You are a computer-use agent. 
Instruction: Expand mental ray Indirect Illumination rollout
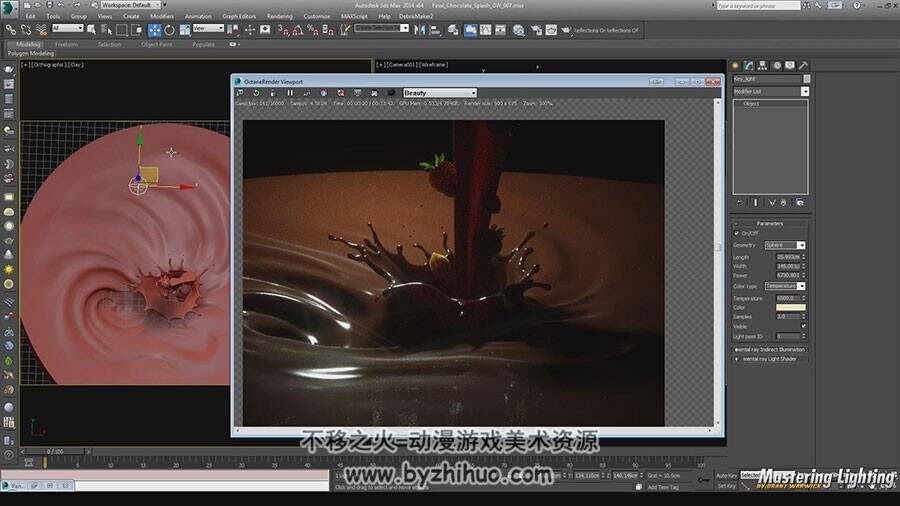(x=770, y=349)
